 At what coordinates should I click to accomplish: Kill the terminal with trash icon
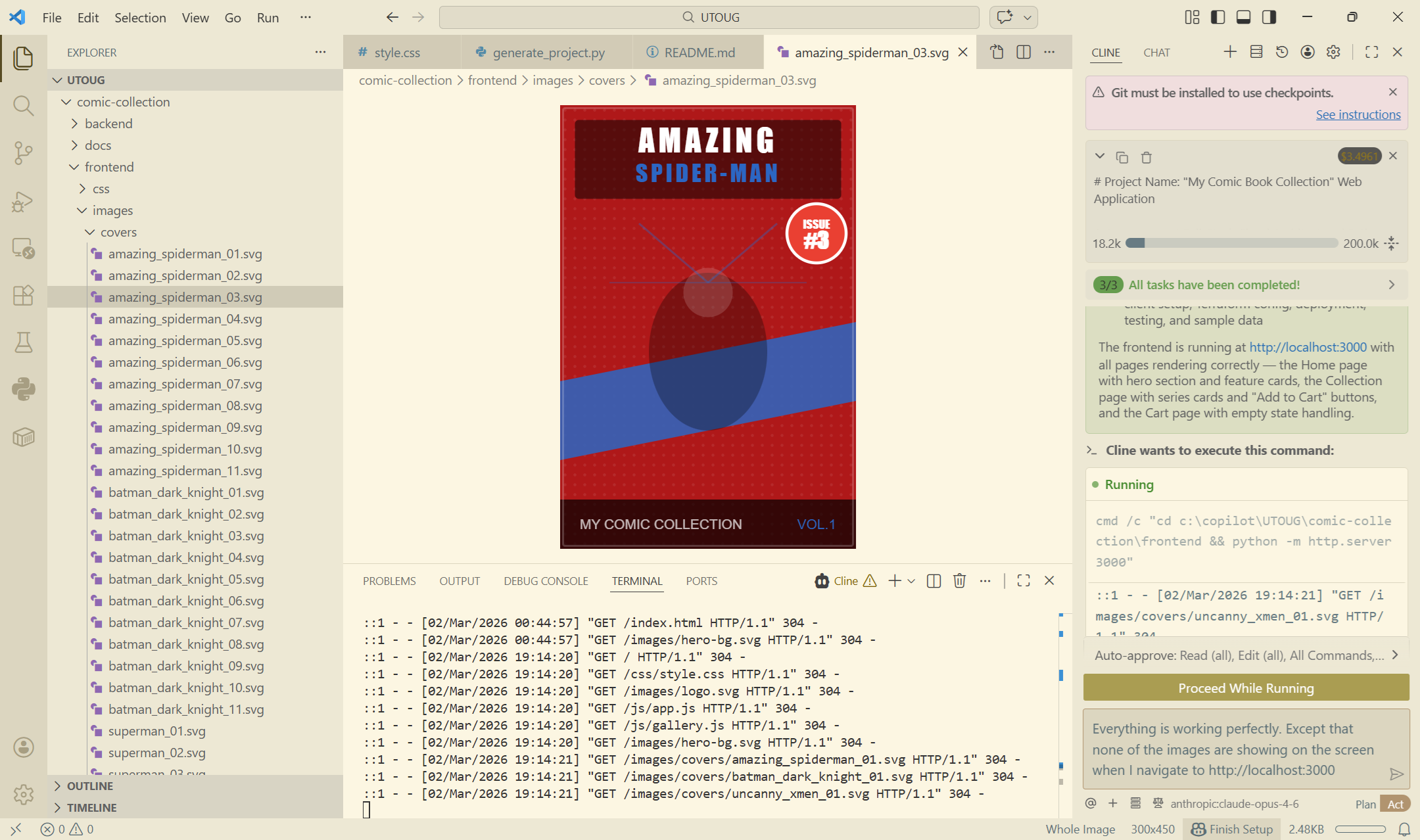tap(959, 580)
